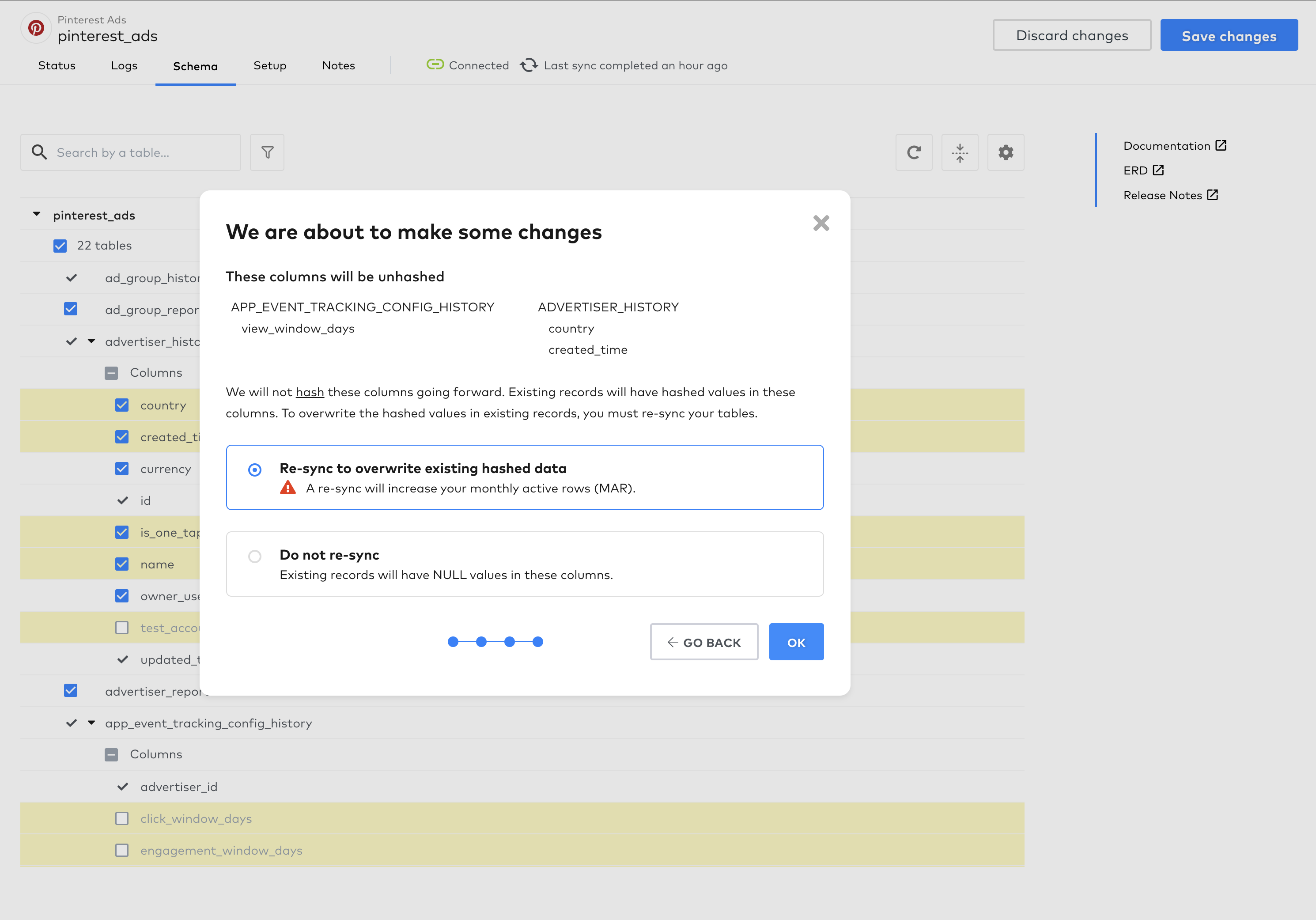
Task: Click second step dot in progress indicator
Action: click(x=481, y=642)
